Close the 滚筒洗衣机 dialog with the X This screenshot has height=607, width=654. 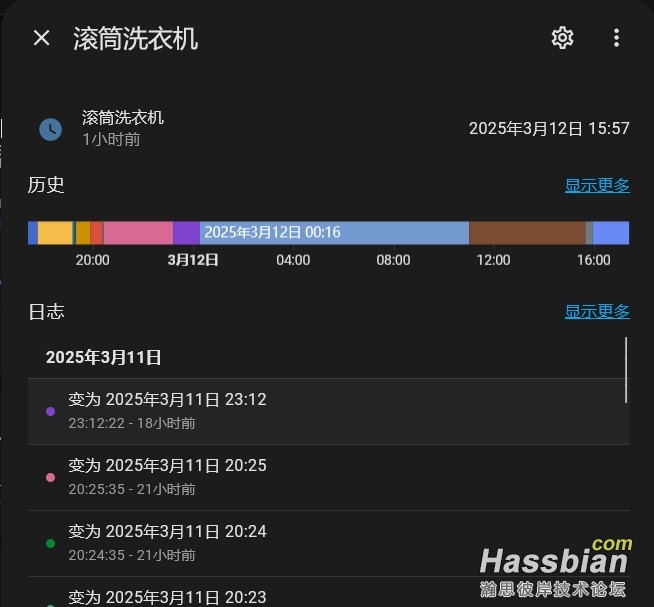[41, 38]
